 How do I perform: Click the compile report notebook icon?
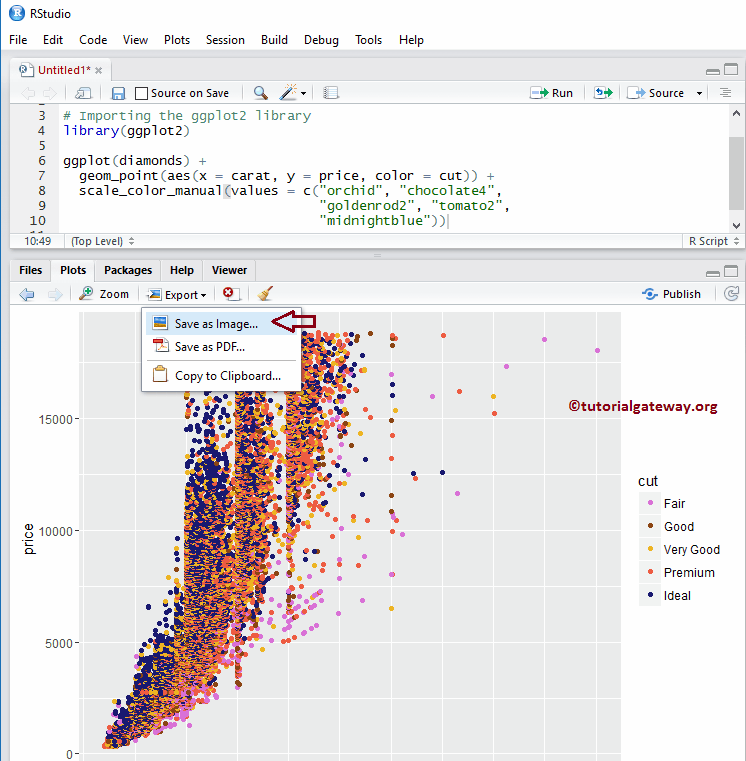[331, 93]
